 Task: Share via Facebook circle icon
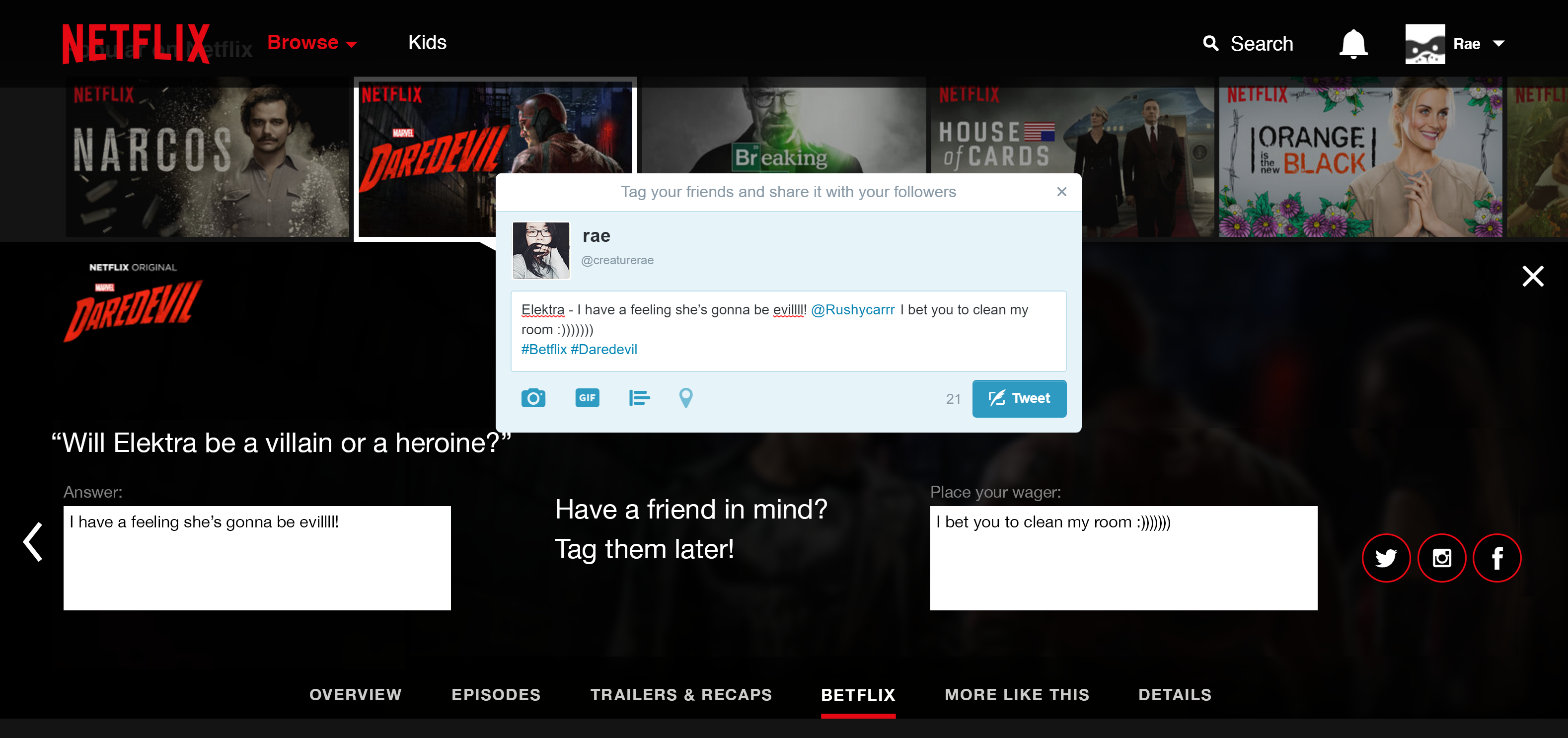point(1497,558)
